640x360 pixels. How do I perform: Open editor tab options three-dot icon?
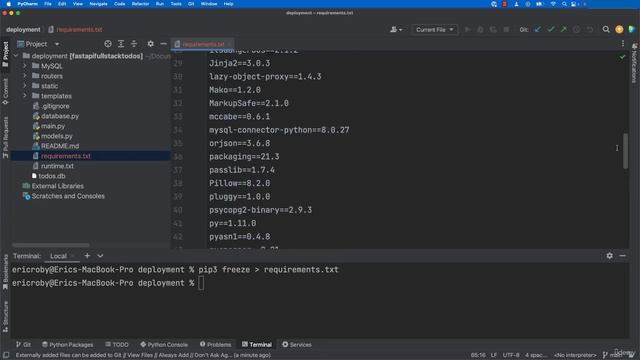[x=623, y=44]
